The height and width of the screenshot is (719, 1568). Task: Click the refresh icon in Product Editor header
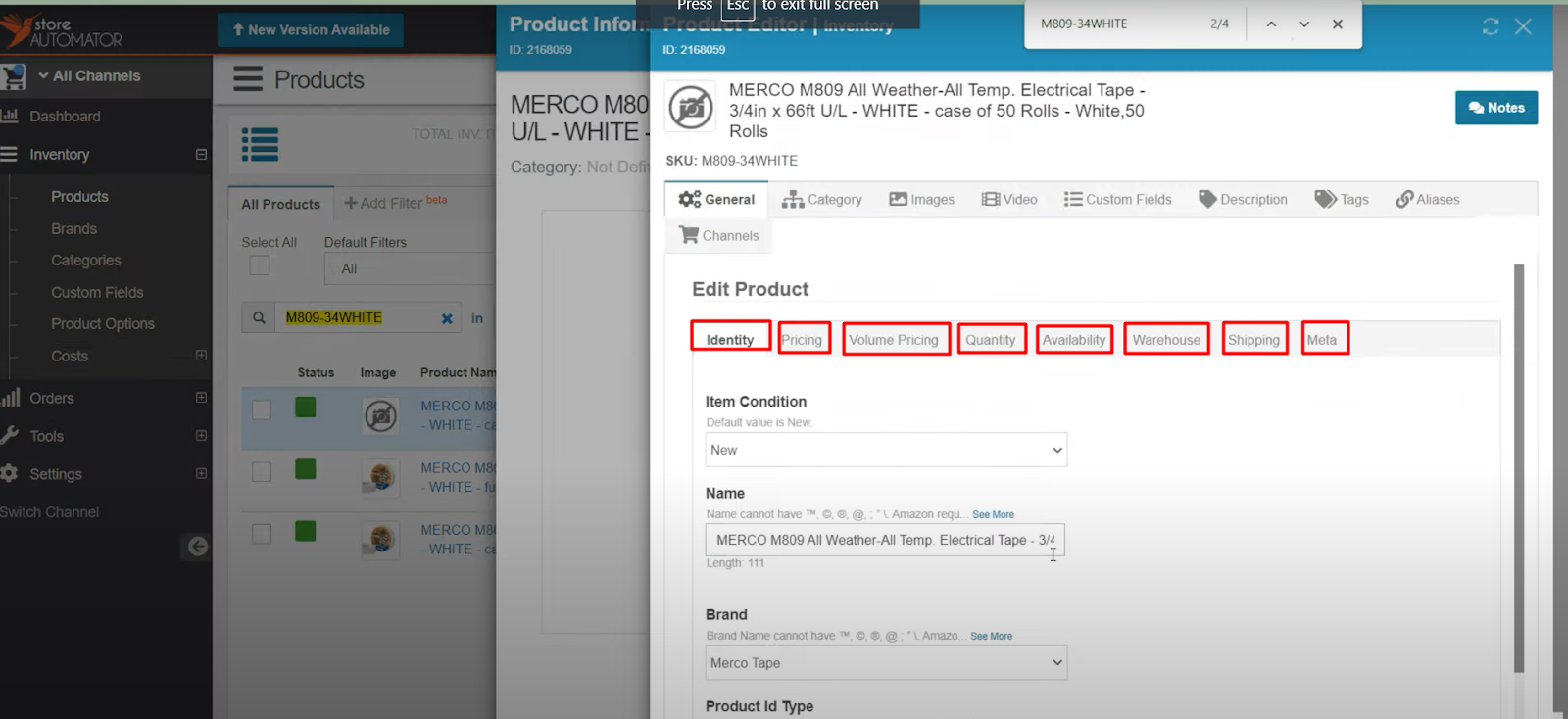coord(1491,27)
